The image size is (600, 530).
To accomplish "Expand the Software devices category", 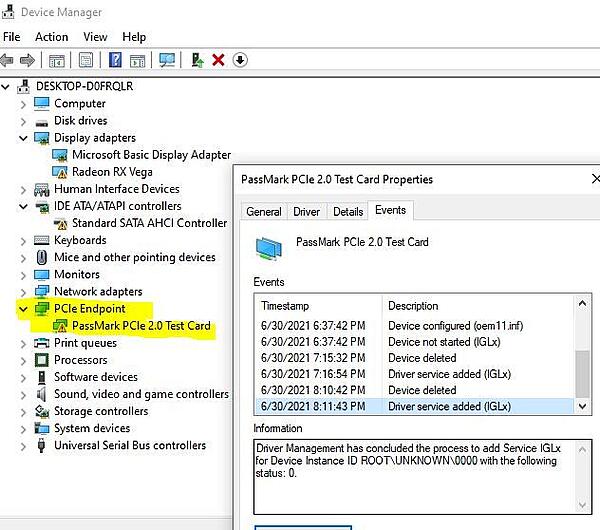I will pos(23,378).
